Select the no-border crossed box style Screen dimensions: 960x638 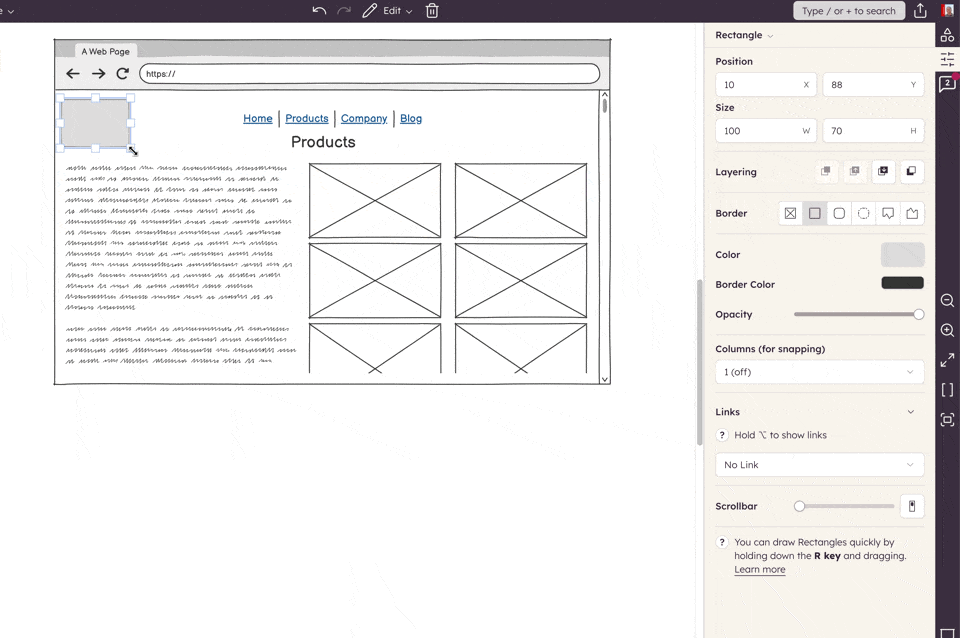tap(791, 214)
